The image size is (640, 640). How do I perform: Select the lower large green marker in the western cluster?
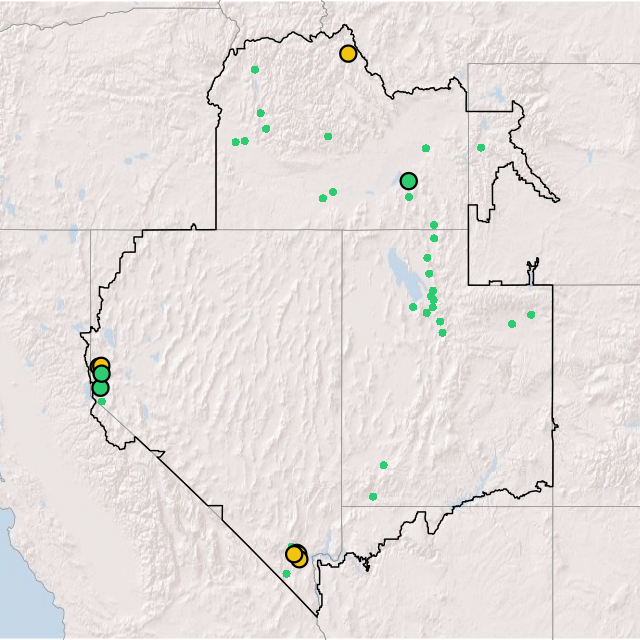(x=100, y=388)
